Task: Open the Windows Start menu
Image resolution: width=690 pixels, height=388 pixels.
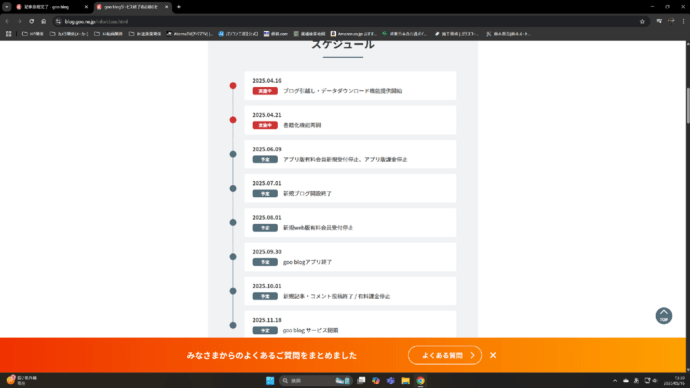Action: [270, 381]
